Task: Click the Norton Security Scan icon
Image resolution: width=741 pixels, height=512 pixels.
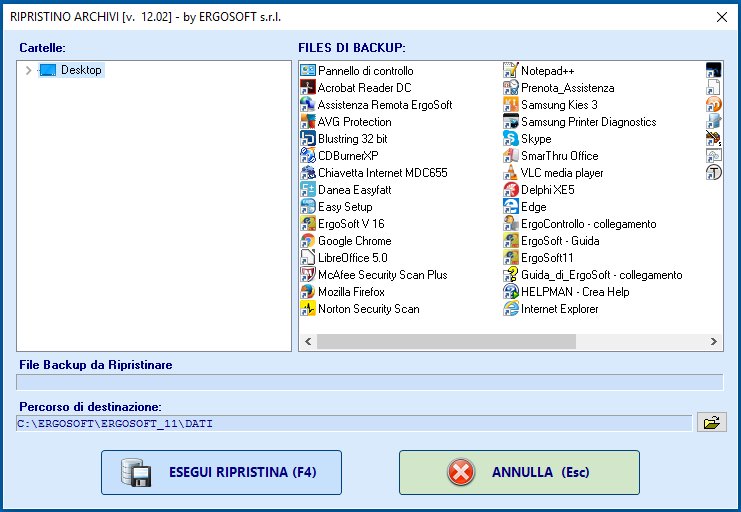Action: pos(308,309)
